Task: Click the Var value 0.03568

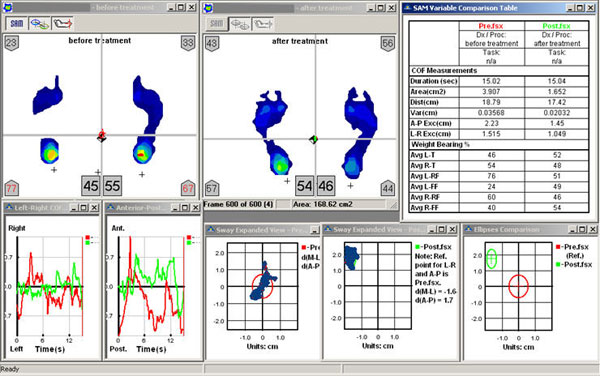Action: [x=491, y=113]
